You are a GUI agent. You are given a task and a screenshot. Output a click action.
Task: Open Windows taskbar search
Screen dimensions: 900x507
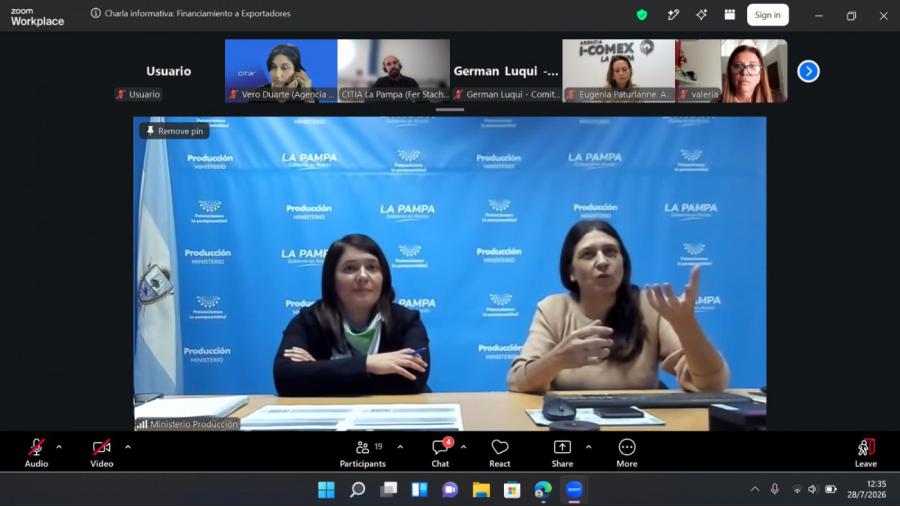pos(358,490)
